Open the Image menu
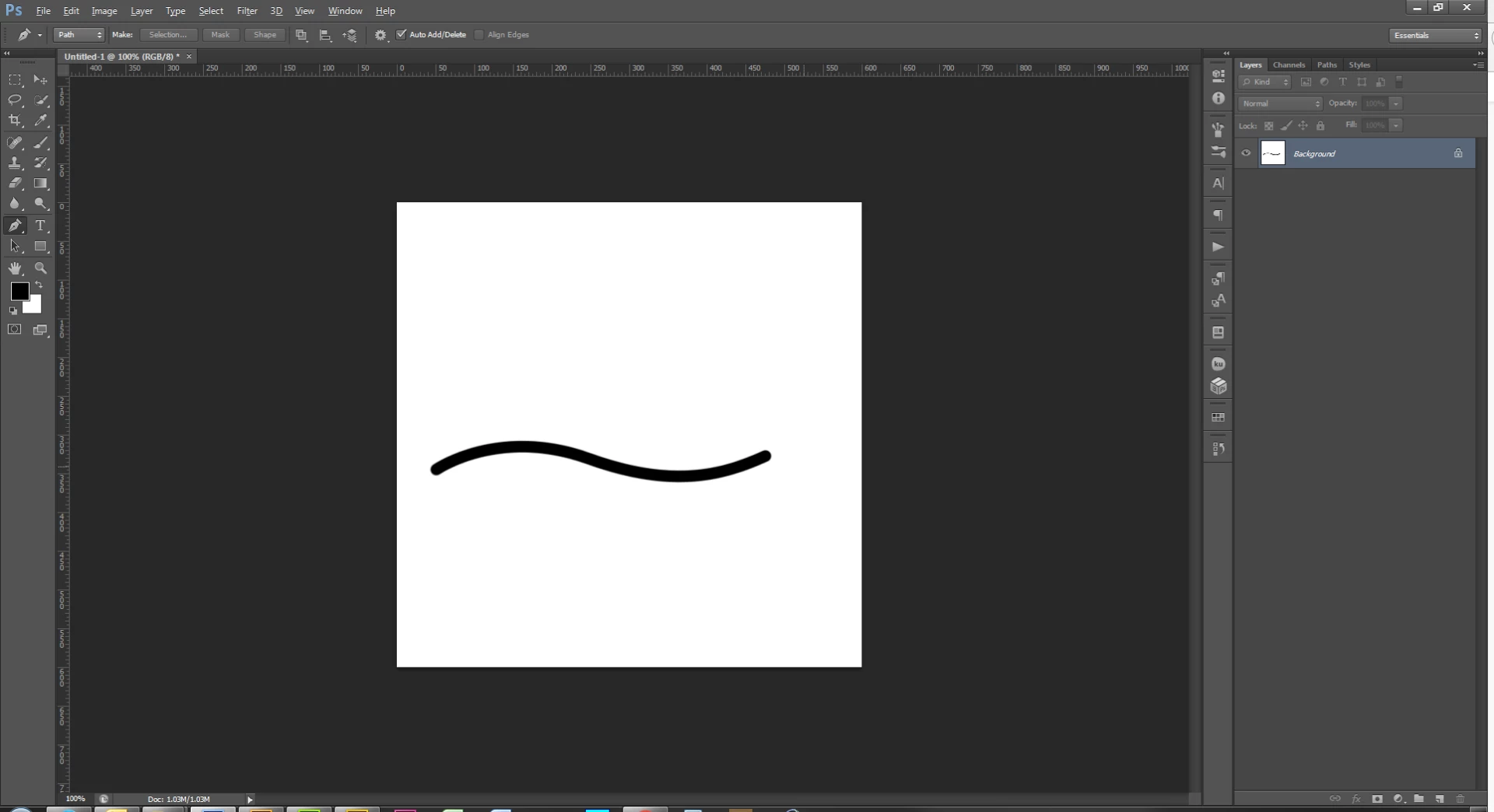This screenshot has height=812, width=1494. pyautogui.click(x=104, y=11)
